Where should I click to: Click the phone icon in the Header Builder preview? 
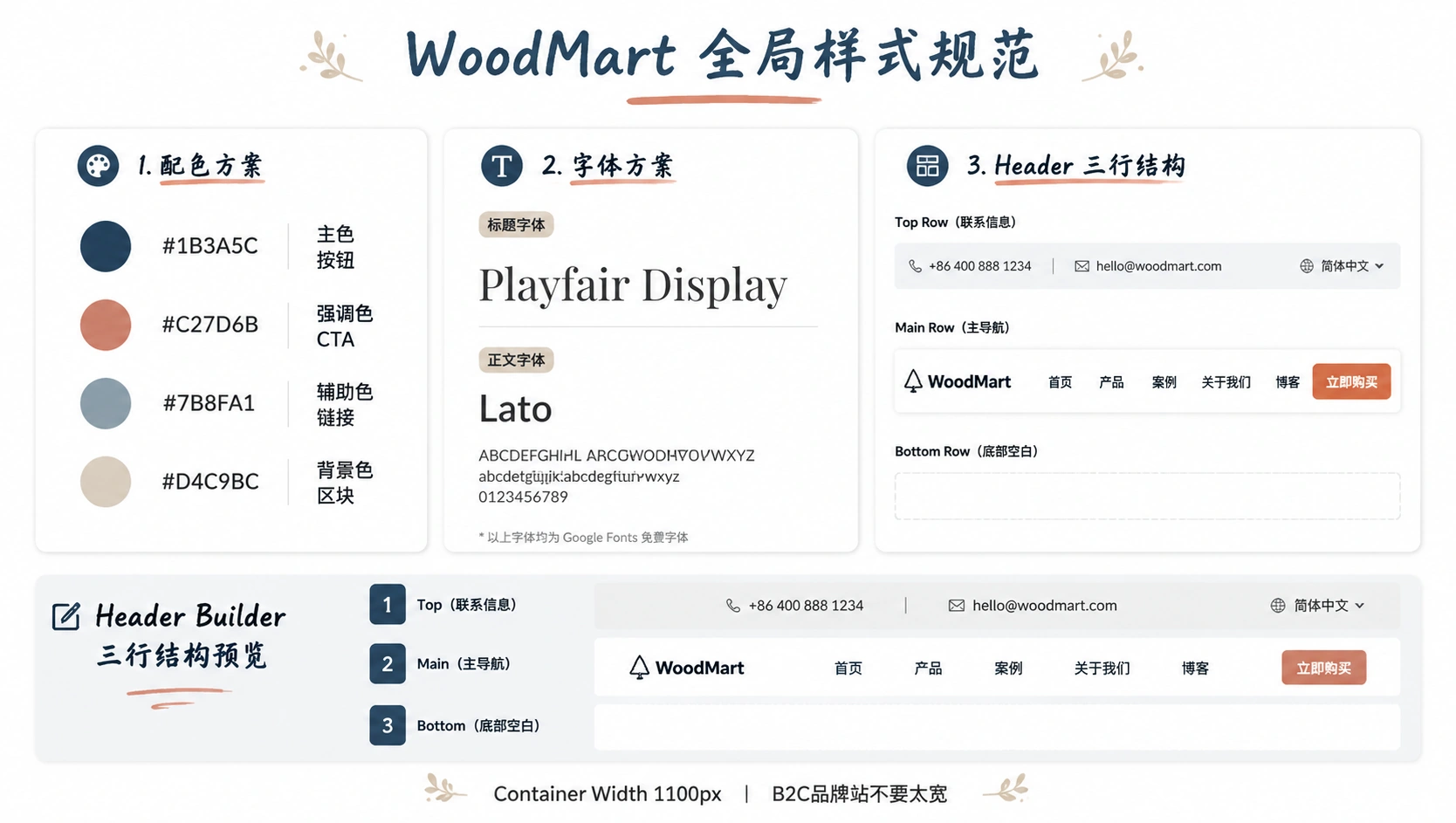click(x=733, y=606)
